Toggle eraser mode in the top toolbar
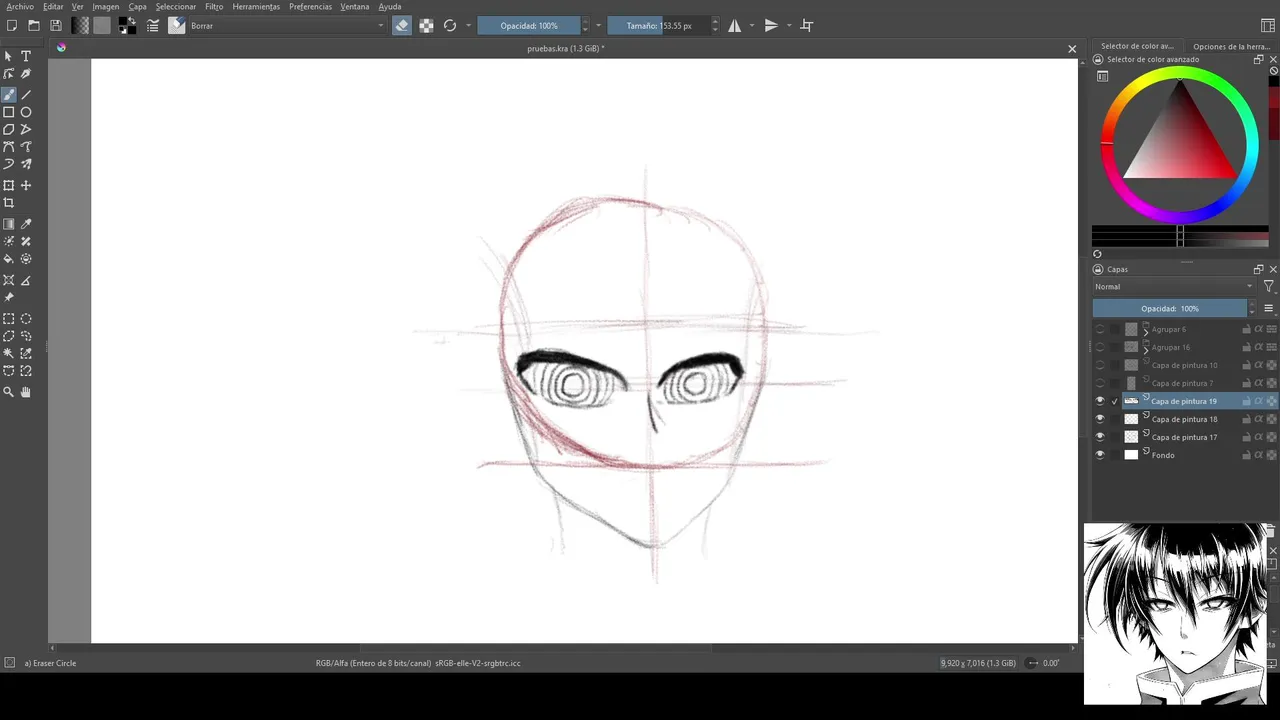Screen dimensions: 1280x720 (x=402, y=25)
